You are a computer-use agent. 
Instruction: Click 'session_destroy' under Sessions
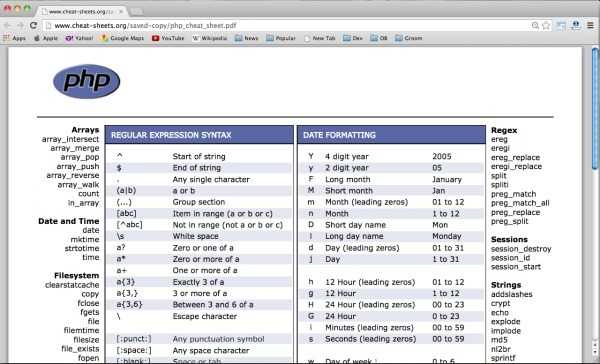[521, 249]
